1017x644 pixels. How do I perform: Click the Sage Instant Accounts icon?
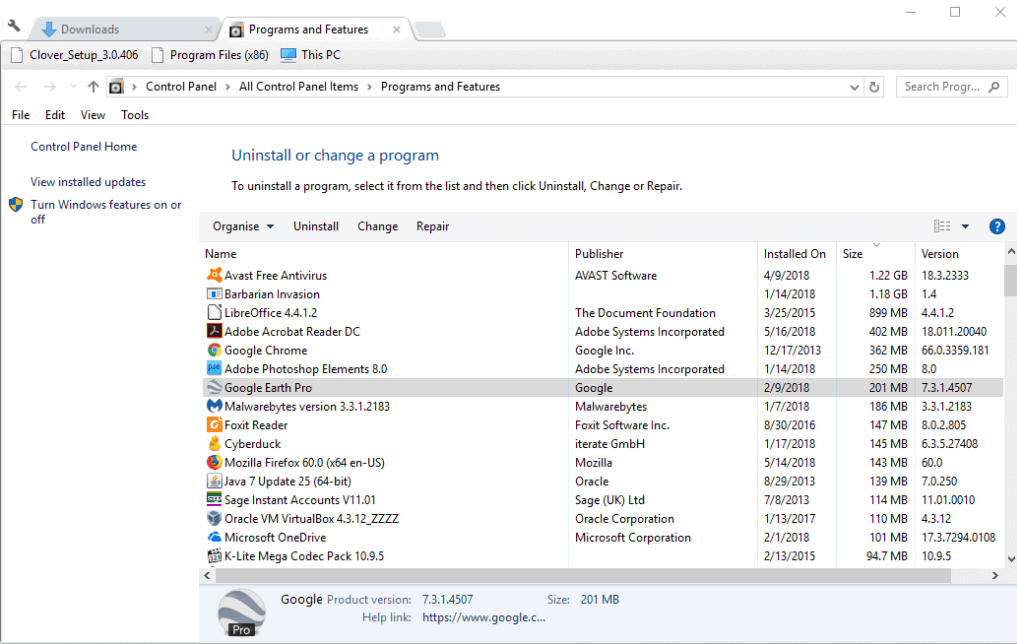pos(214,499)
